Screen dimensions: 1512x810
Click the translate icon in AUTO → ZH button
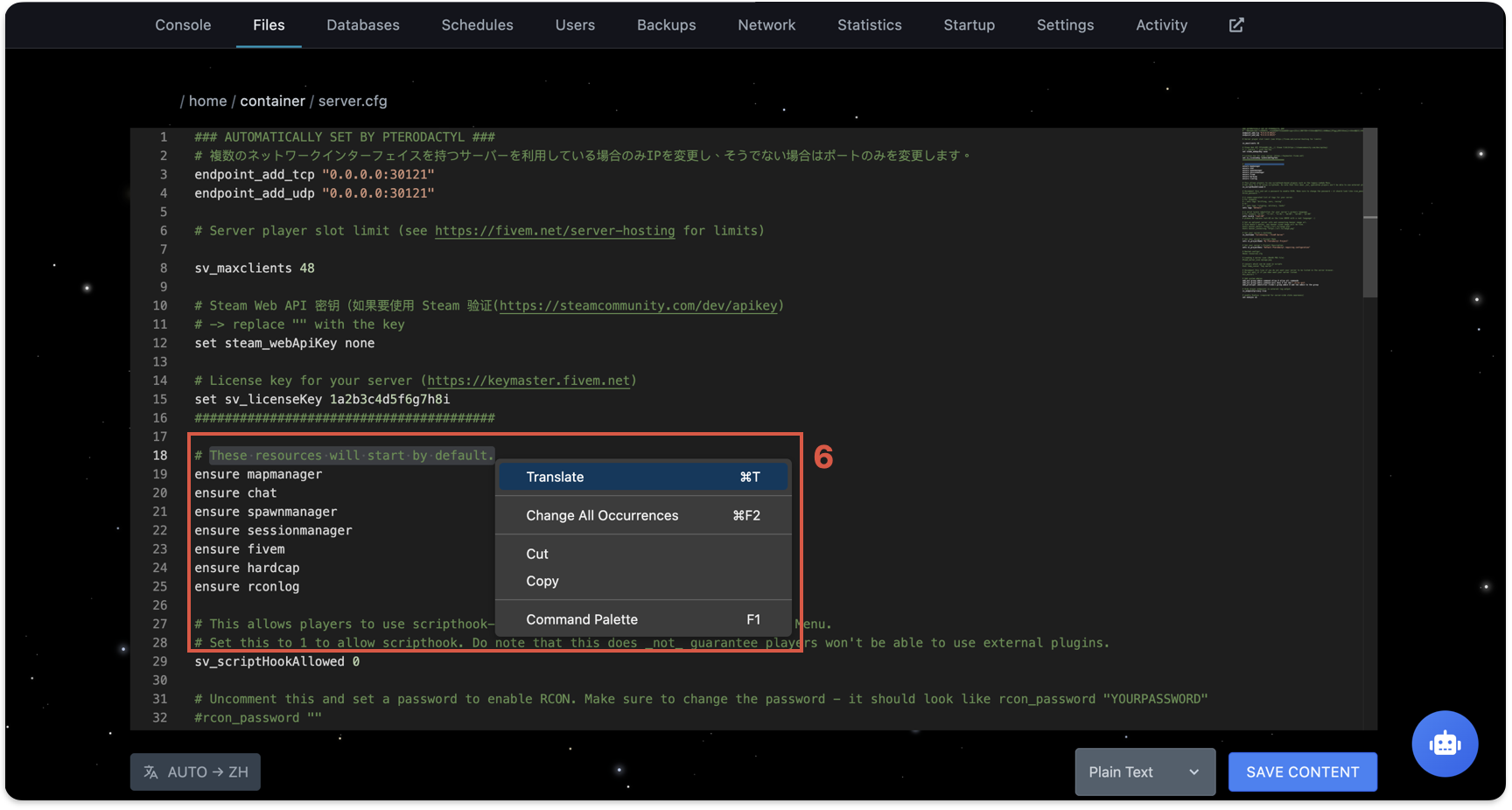click(x=151, y=772)
